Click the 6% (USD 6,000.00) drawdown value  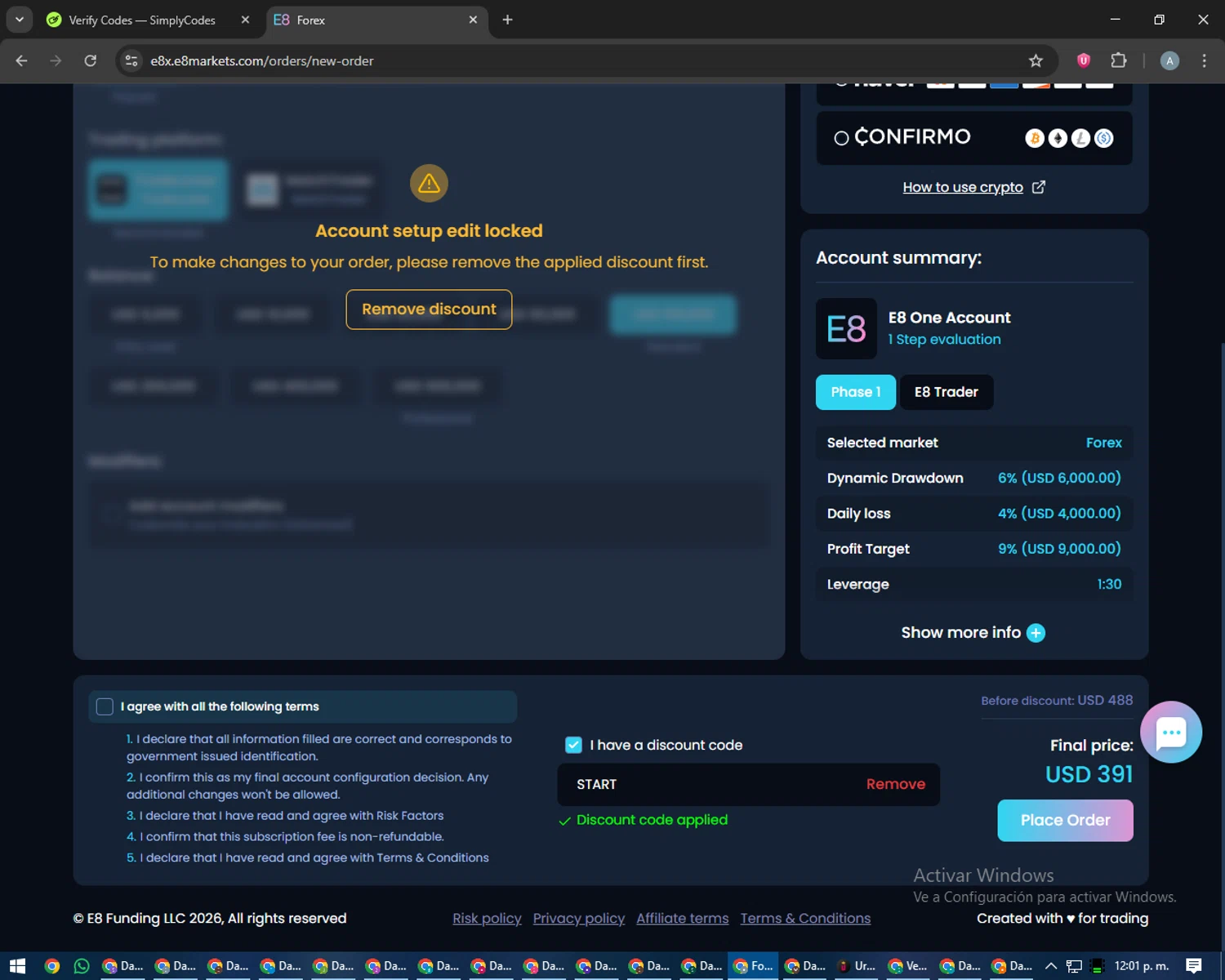point(1059,478)
